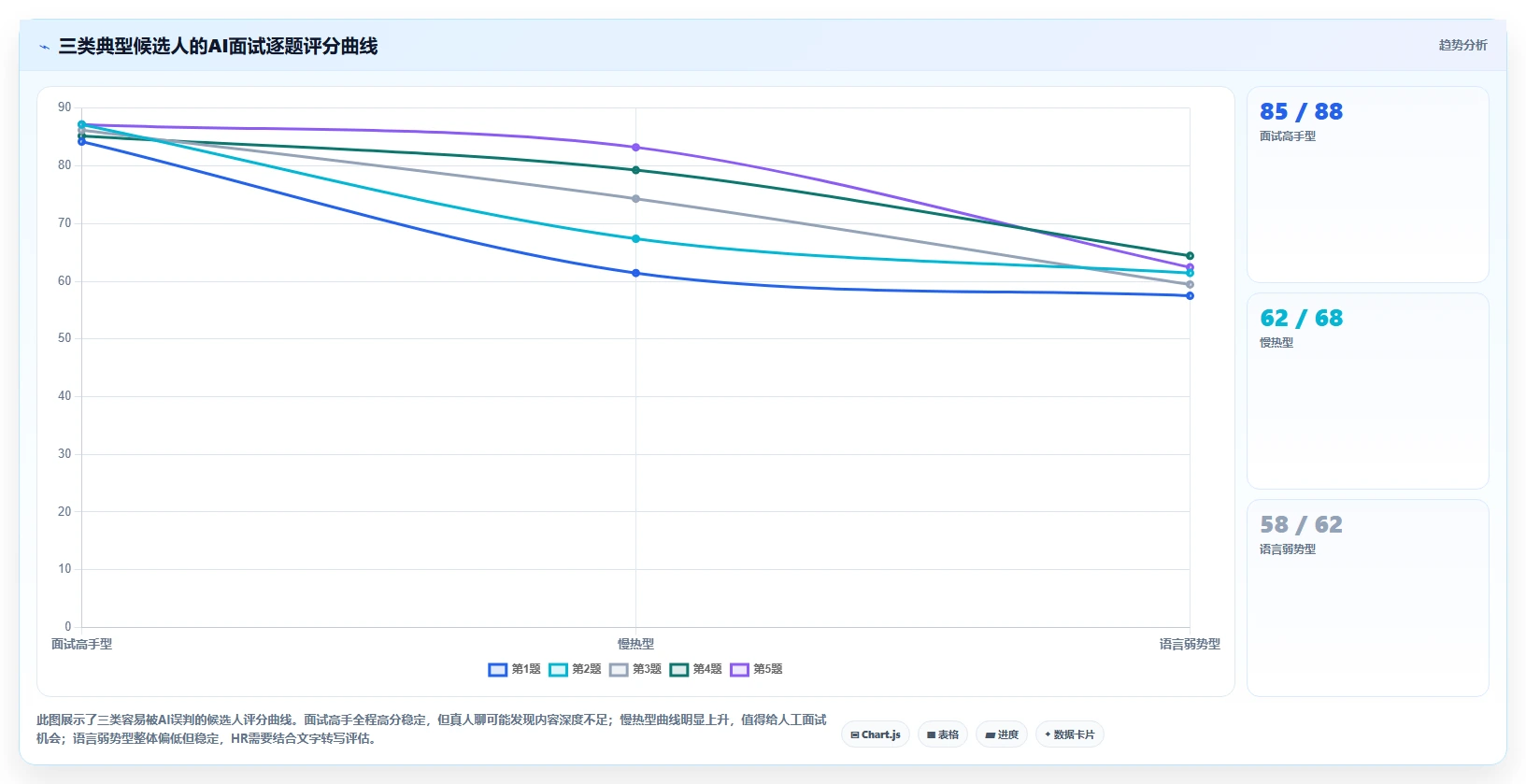Viewport: 1526px width, 784px height.
Task: Click the purple 第5题 legend swatch
Action: pos(739,669)
